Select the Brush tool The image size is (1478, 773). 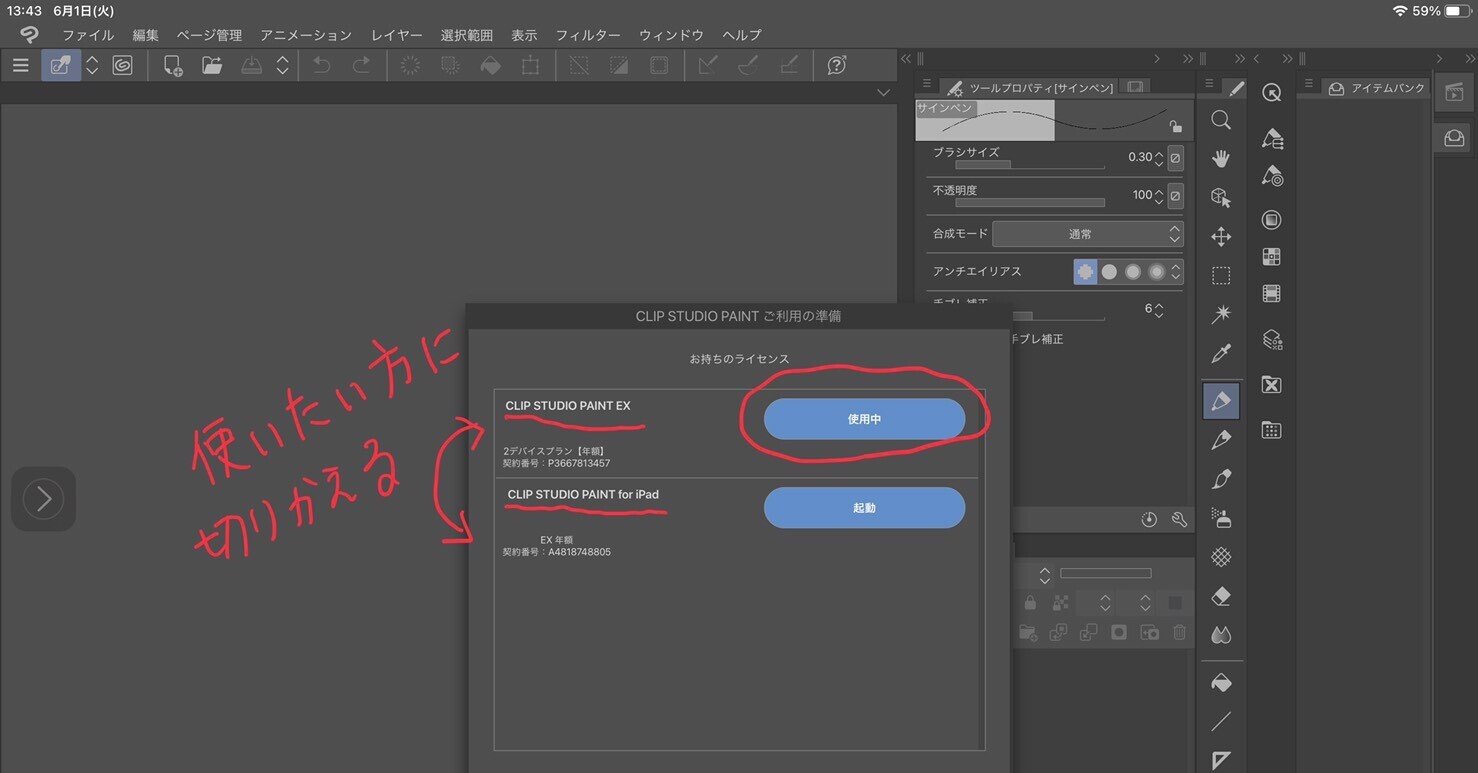(x=1220, y=479)
